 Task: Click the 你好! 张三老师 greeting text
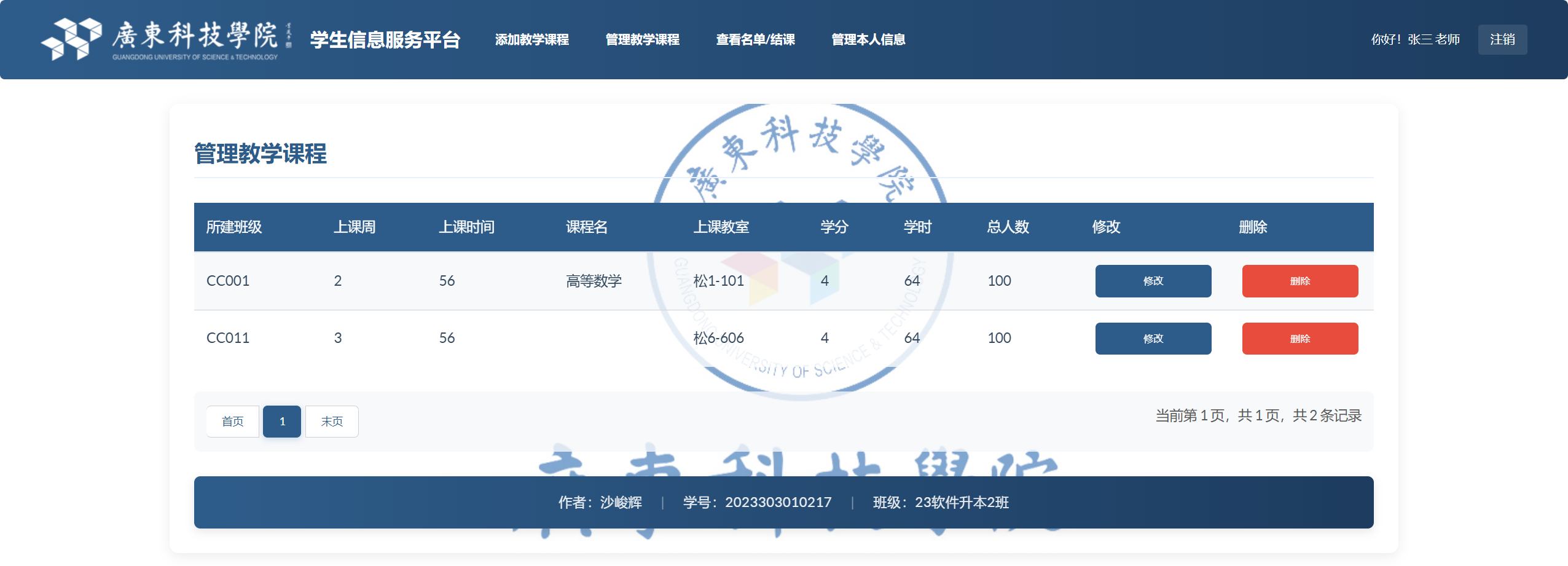[1415, 39]
